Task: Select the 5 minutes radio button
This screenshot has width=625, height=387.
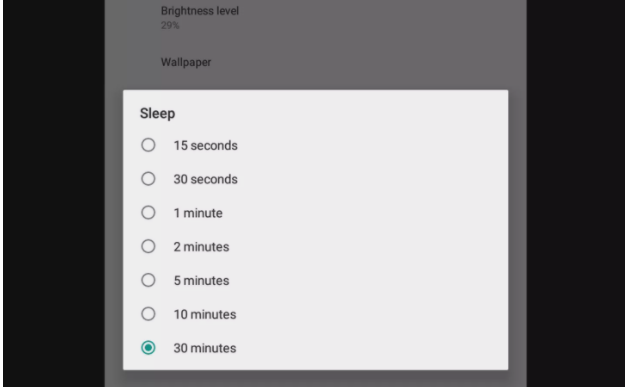Action: (x=148, y=280)
